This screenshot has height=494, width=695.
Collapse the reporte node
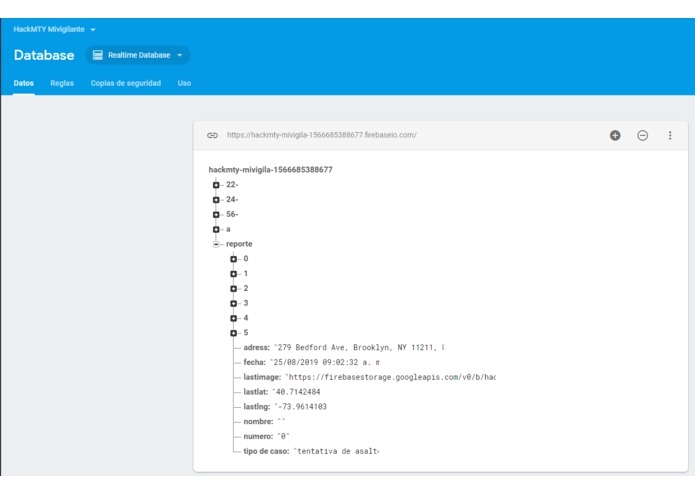tap(216, 244)
